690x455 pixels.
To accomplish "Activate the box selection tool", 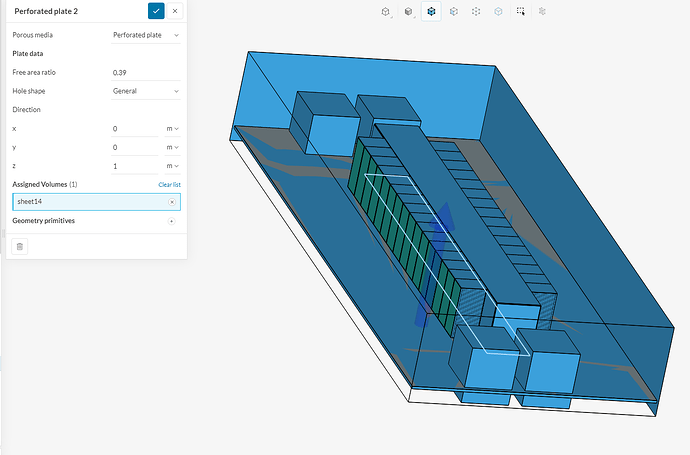I will point(520,12).
